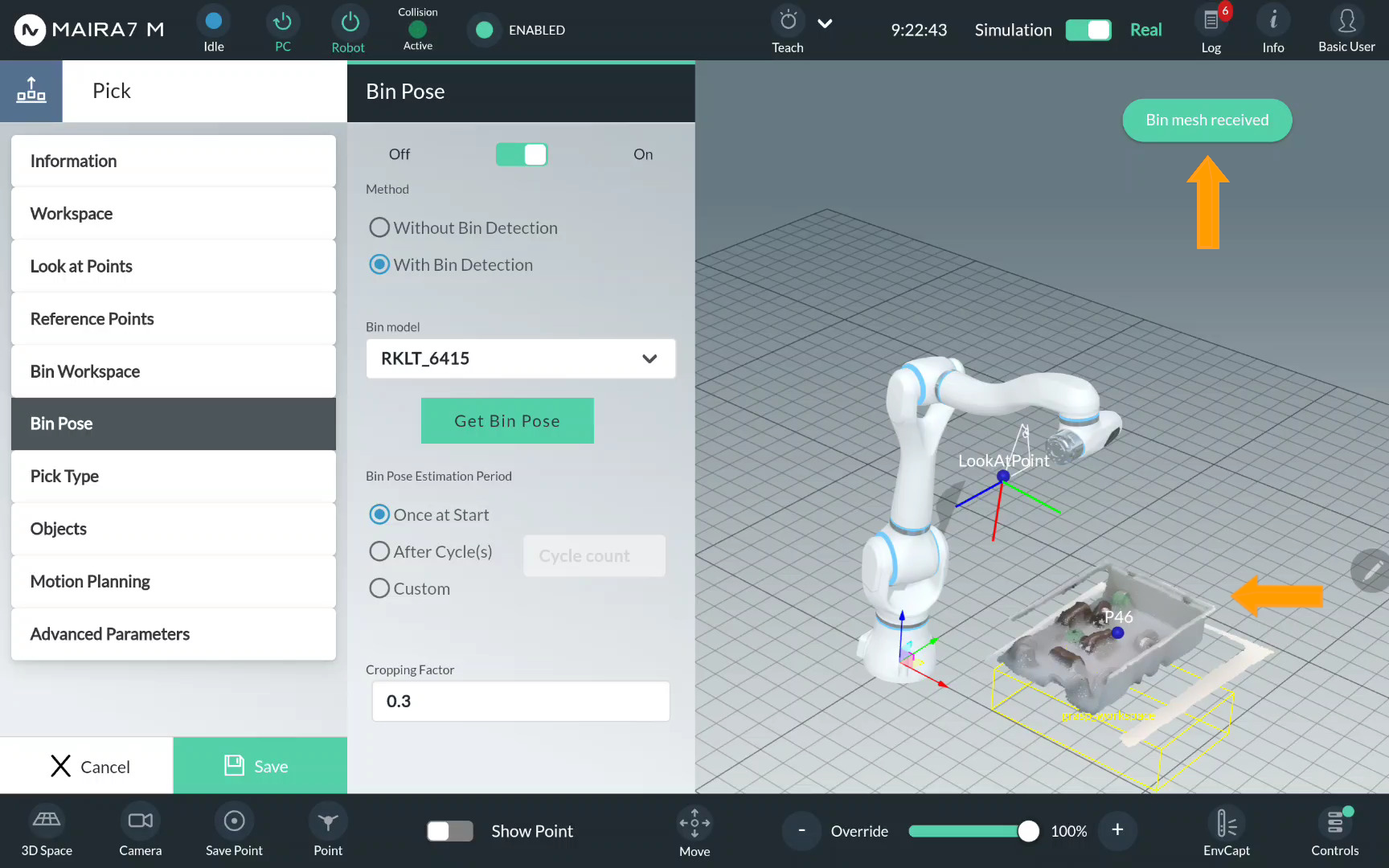1389x868 pixels.
Task: Select Without Bin Detection method
Action: pyautogui.click(x=379, y=227)
